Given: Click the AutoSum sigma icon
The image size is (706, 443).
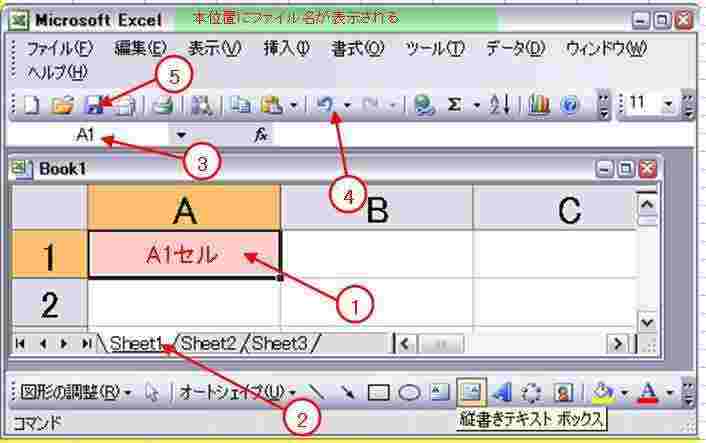Looking at the screenshot, I should pos(454,103).
